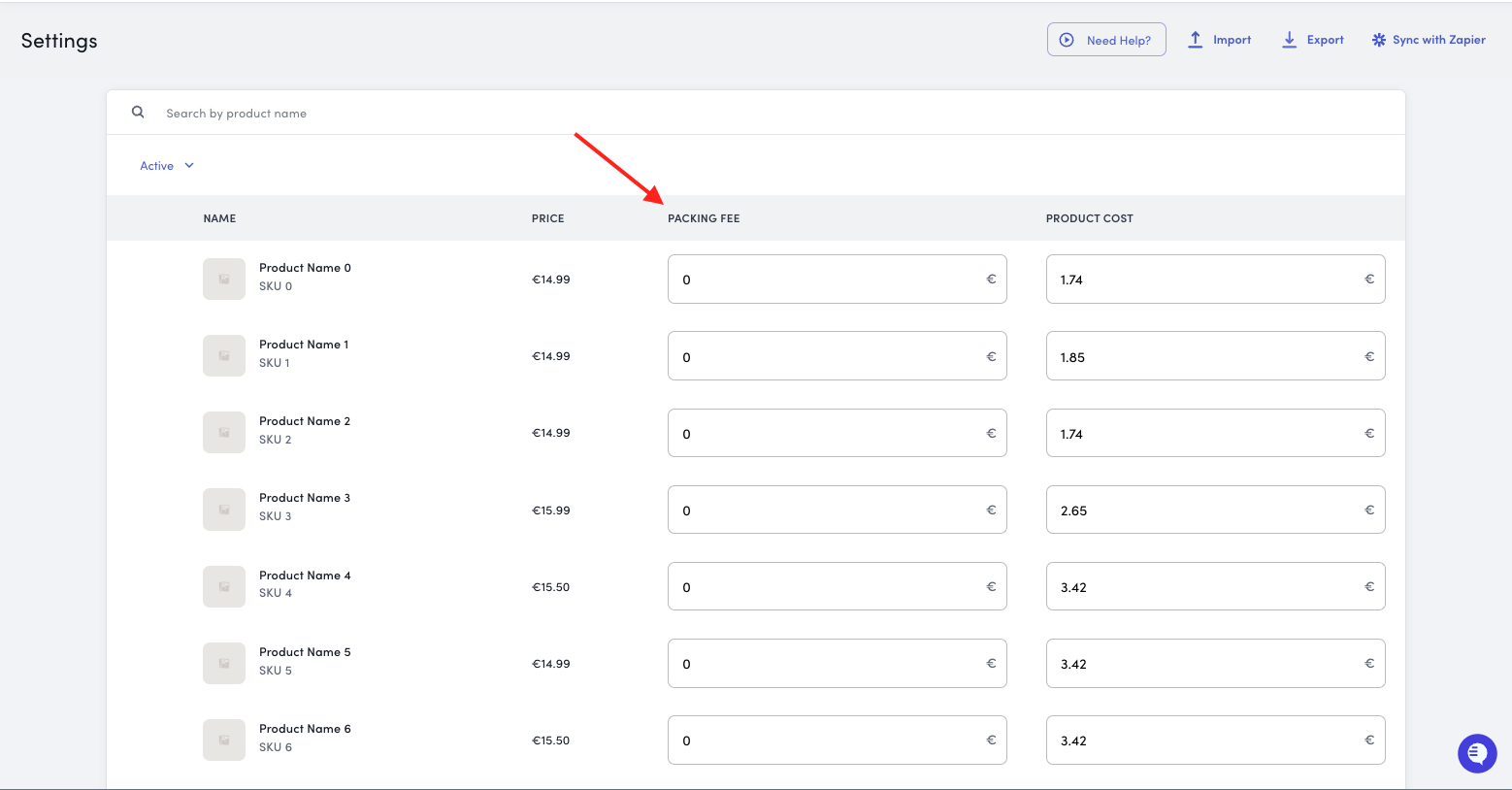
Task: Click the Export download arrow icon
Action: [1289, 40]
